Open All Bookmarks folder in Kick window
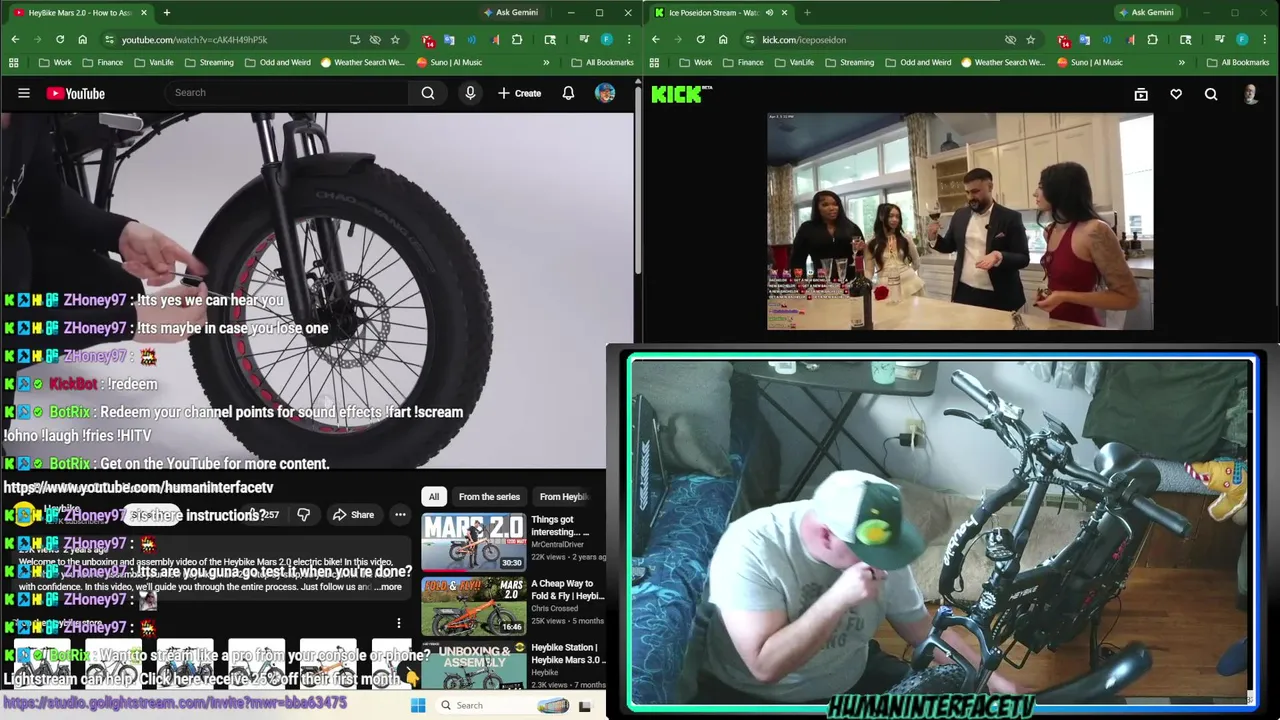 click(1237, 62)
